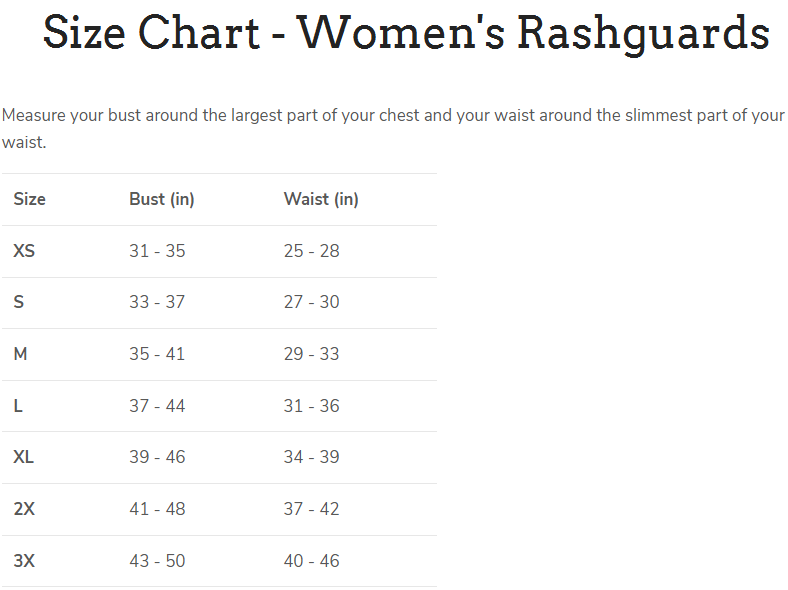Viewport: 788px width, 590px height.
Task: Click the Bust (in) column header
Action: pyautogui.click(x=161, y=199)
